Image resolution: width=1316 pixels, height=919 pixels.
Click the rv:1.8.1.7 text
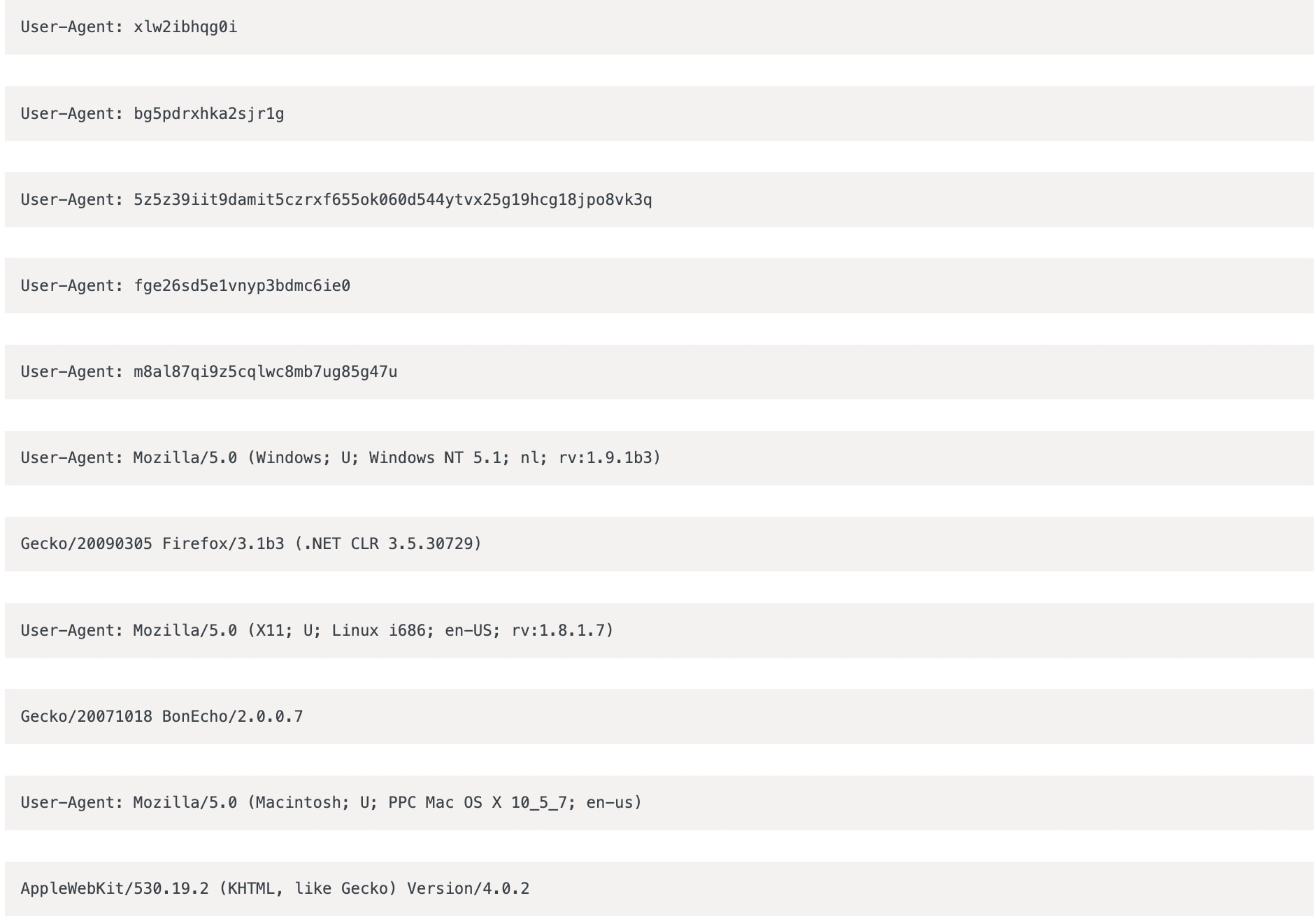click(x=562, y=631)
